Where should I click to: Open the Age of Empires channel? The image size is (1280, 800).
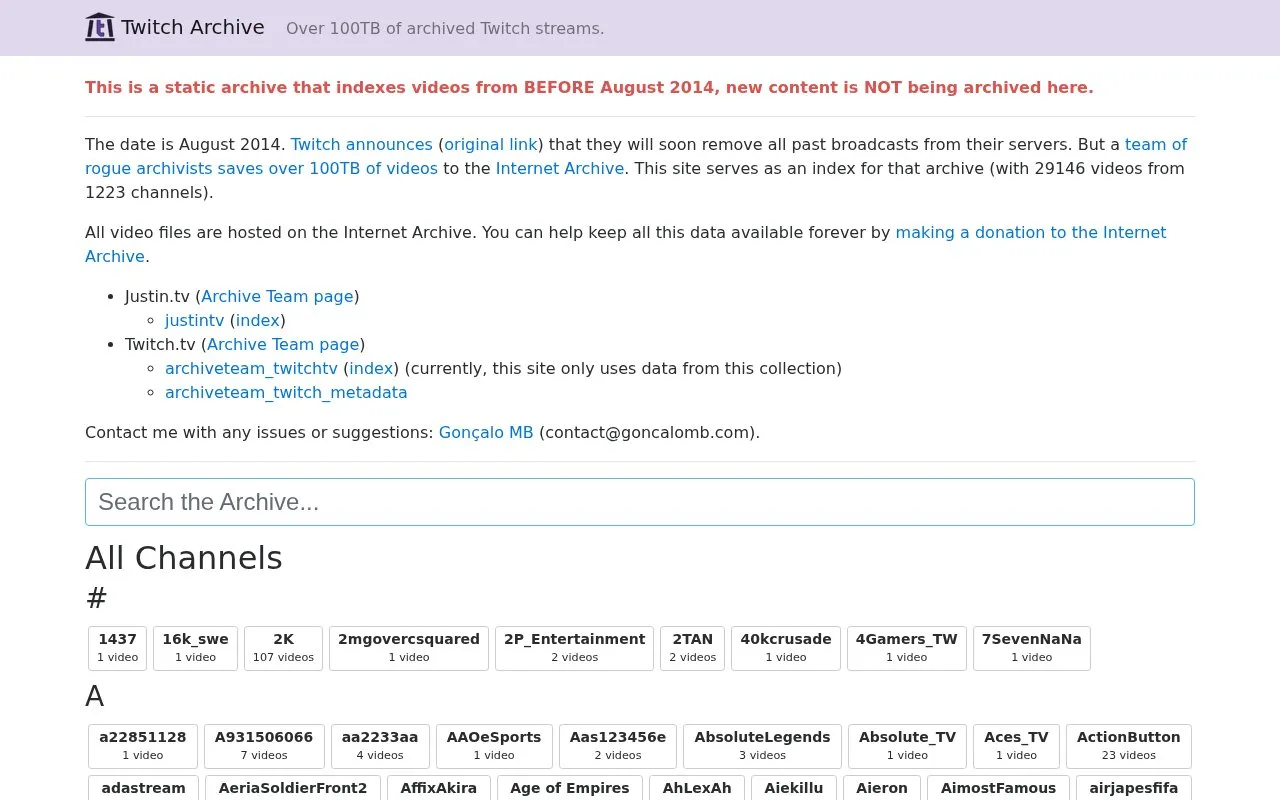point(570,788)
